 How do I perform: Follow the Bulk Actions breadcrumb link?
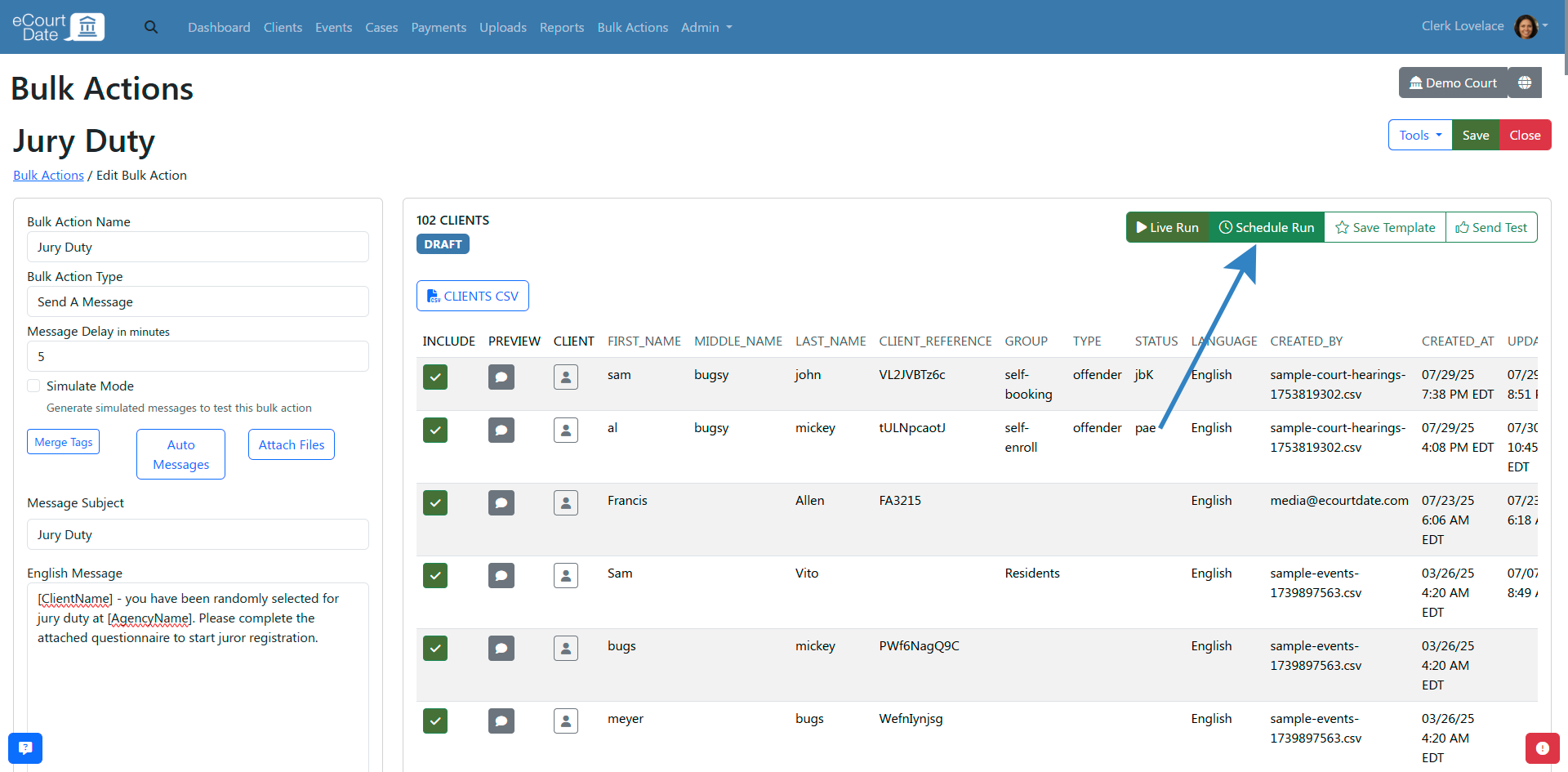pos(48,175)
